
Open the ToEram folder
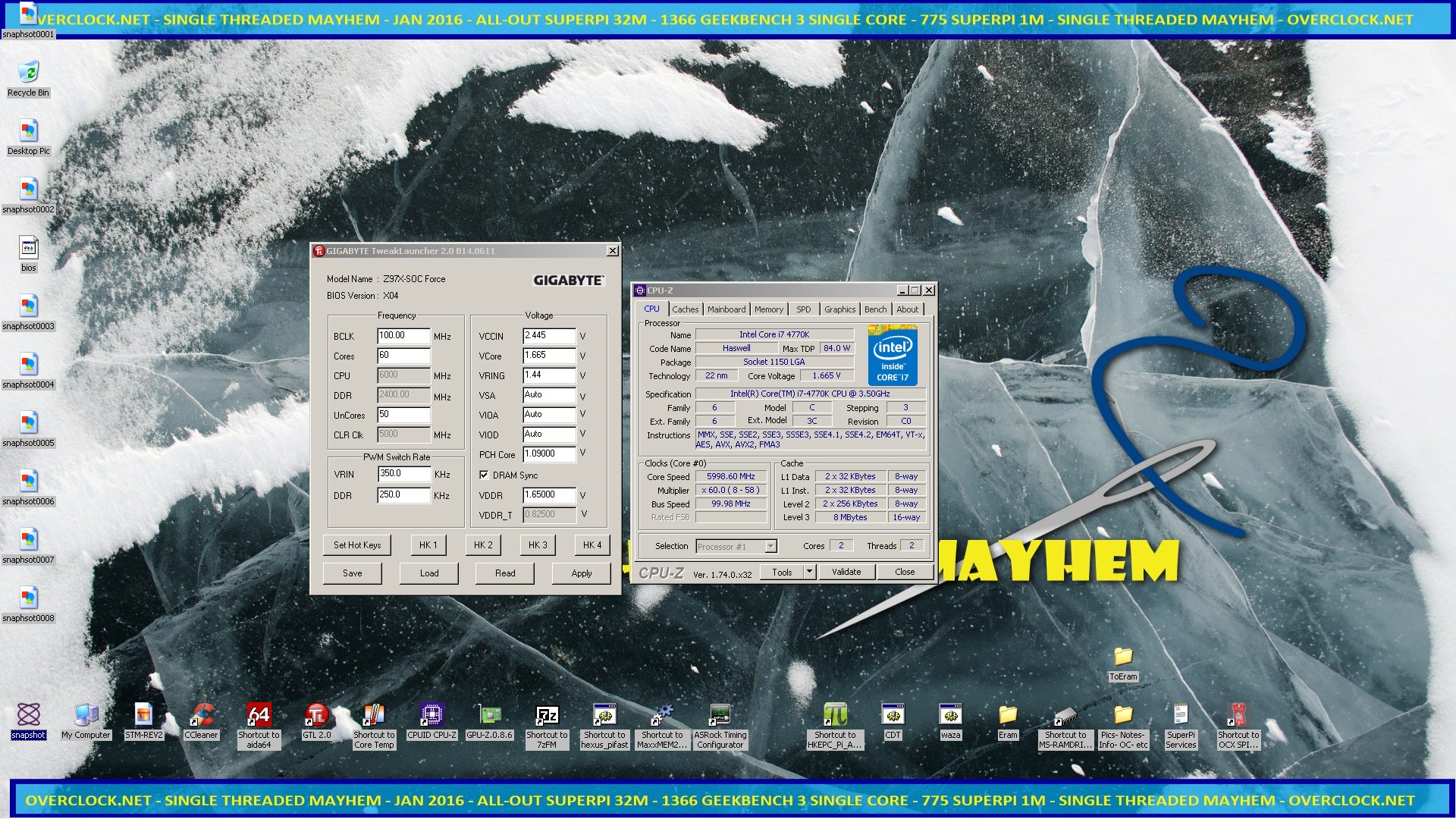[x=1124, y=664]
